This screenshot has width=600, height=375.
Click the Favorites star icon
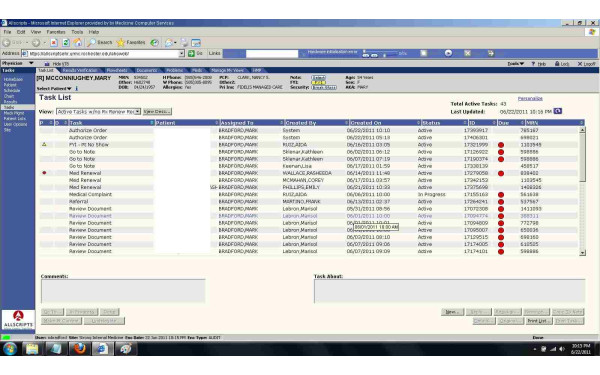[x=121, y=42]
